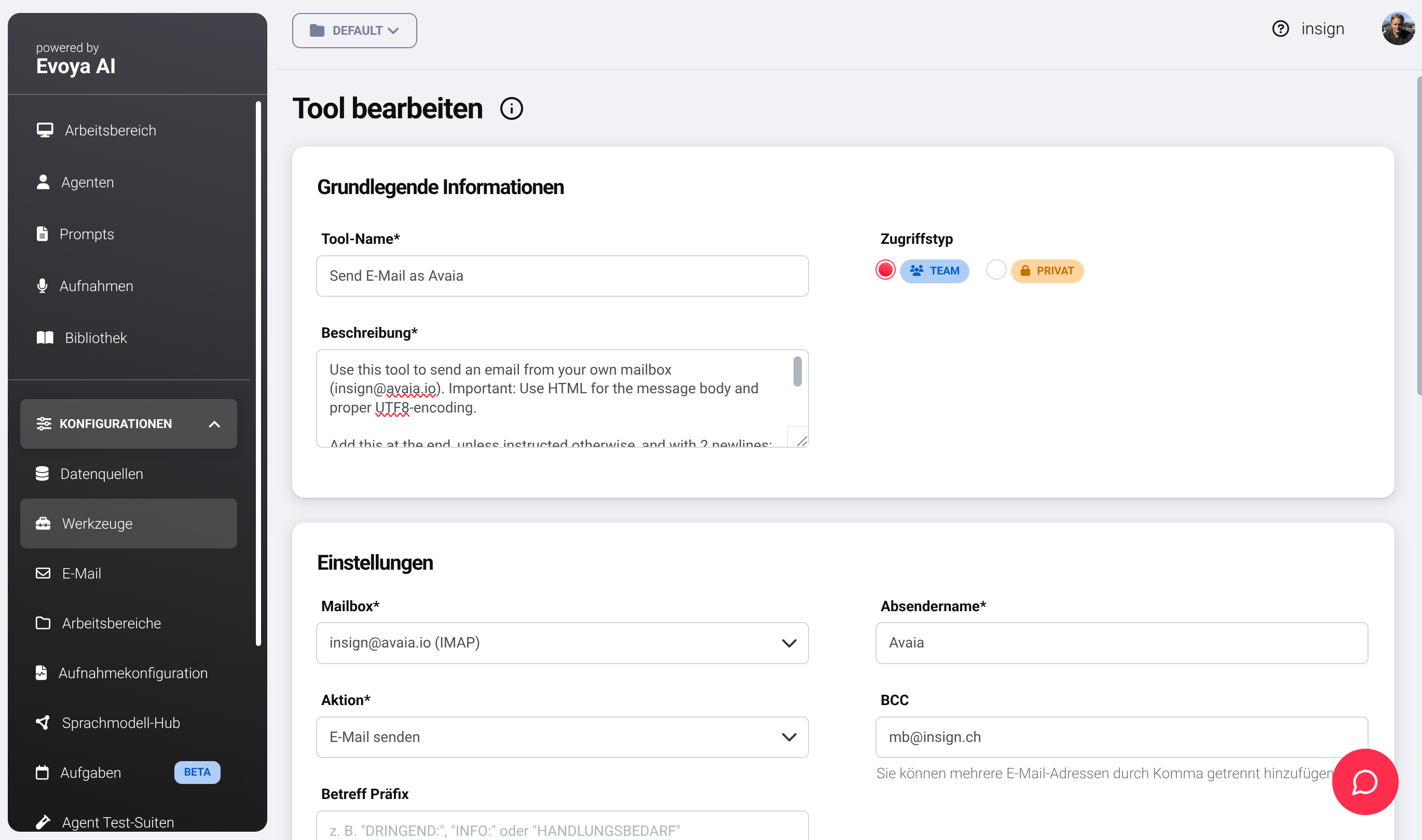Image resolution: width=1422 pixels, height=840 pixels.
Task: Click the Datenquellen database icon
Action: pos(43,474)
